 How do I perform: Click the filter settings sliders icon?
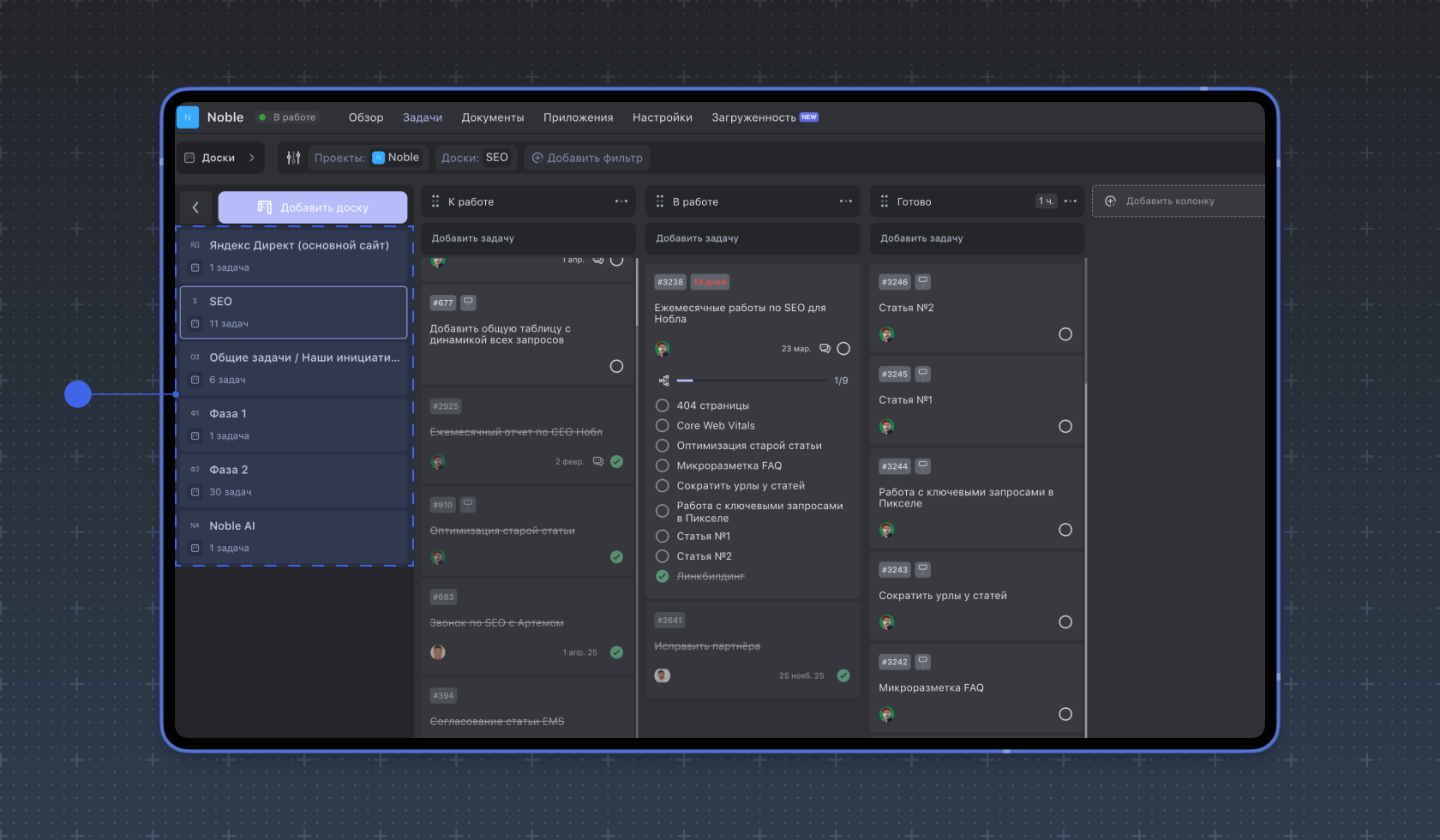(293, 158)
